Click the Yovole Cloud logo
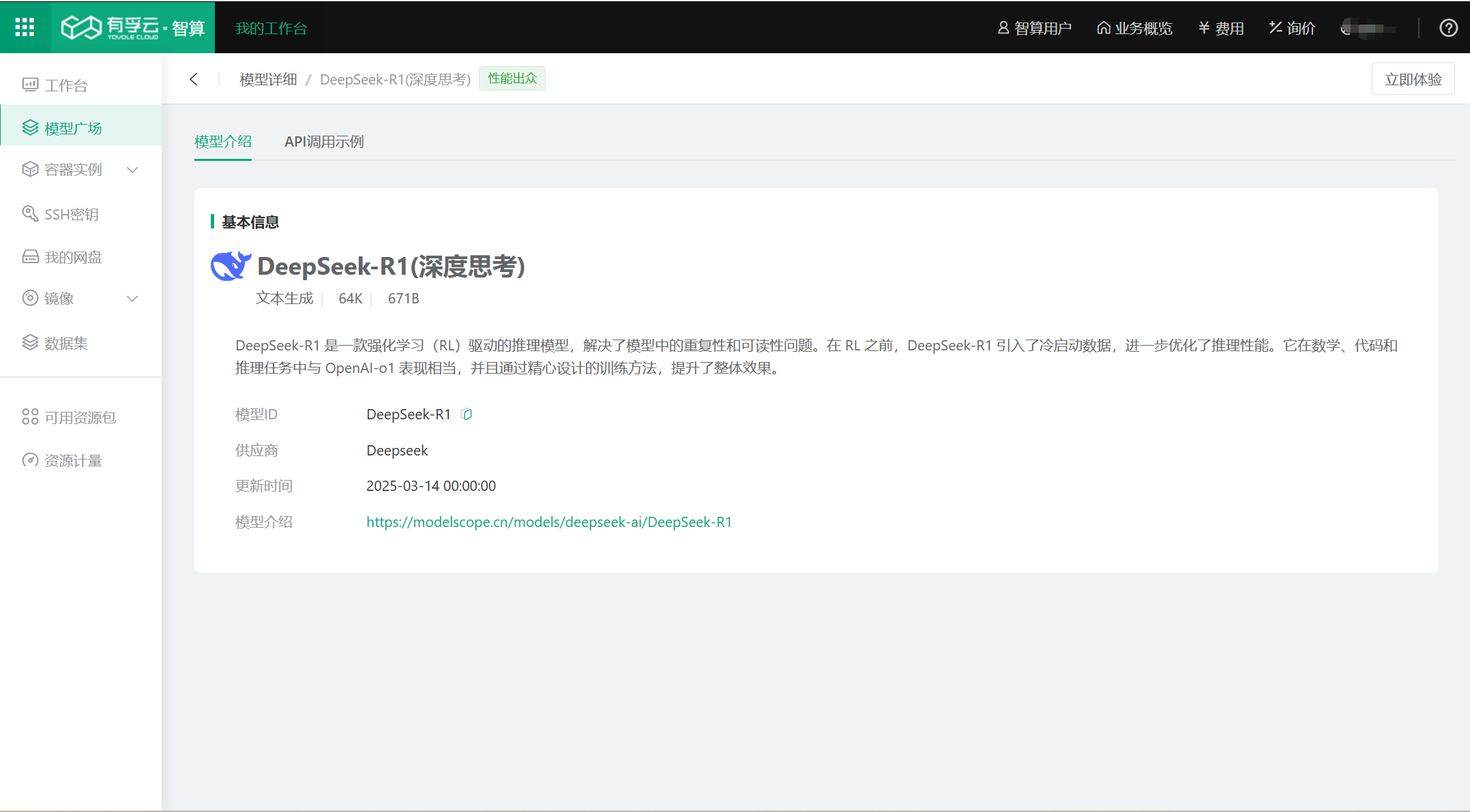Image resolution: width=1470 pixels, height=812 pixels. click(110, 27)
